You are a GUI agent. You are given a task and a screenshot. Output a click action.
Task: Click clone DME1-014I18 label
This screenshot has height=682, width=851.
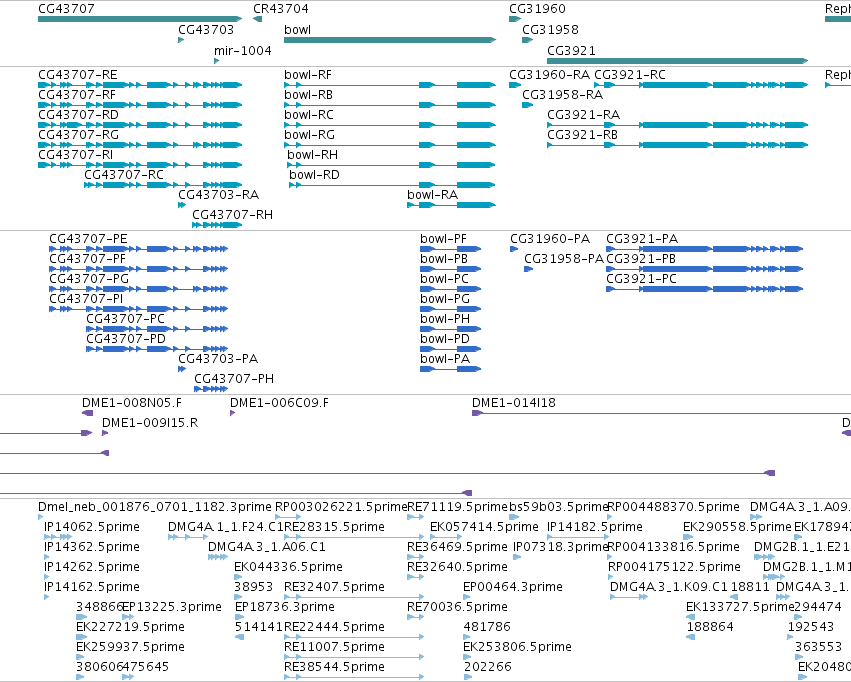tap(514, 403)
